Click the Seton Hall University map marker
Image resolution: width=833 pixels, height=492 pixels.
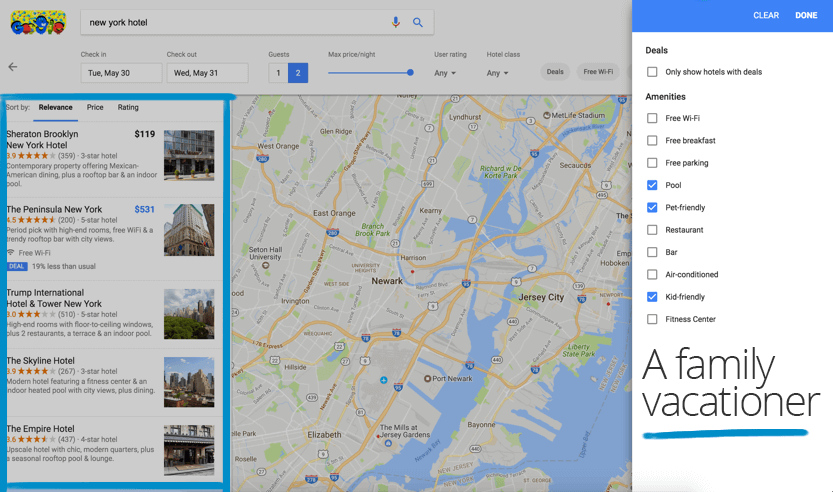click(x=265, y=265)
